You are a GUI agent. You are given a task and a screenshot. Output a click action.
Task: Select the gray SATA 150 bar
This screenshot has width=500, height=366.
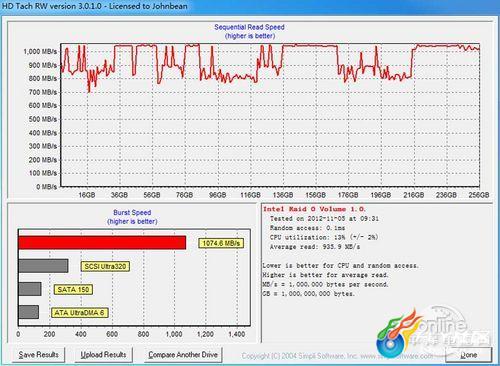pyautogui.click(x=30, y=289)
